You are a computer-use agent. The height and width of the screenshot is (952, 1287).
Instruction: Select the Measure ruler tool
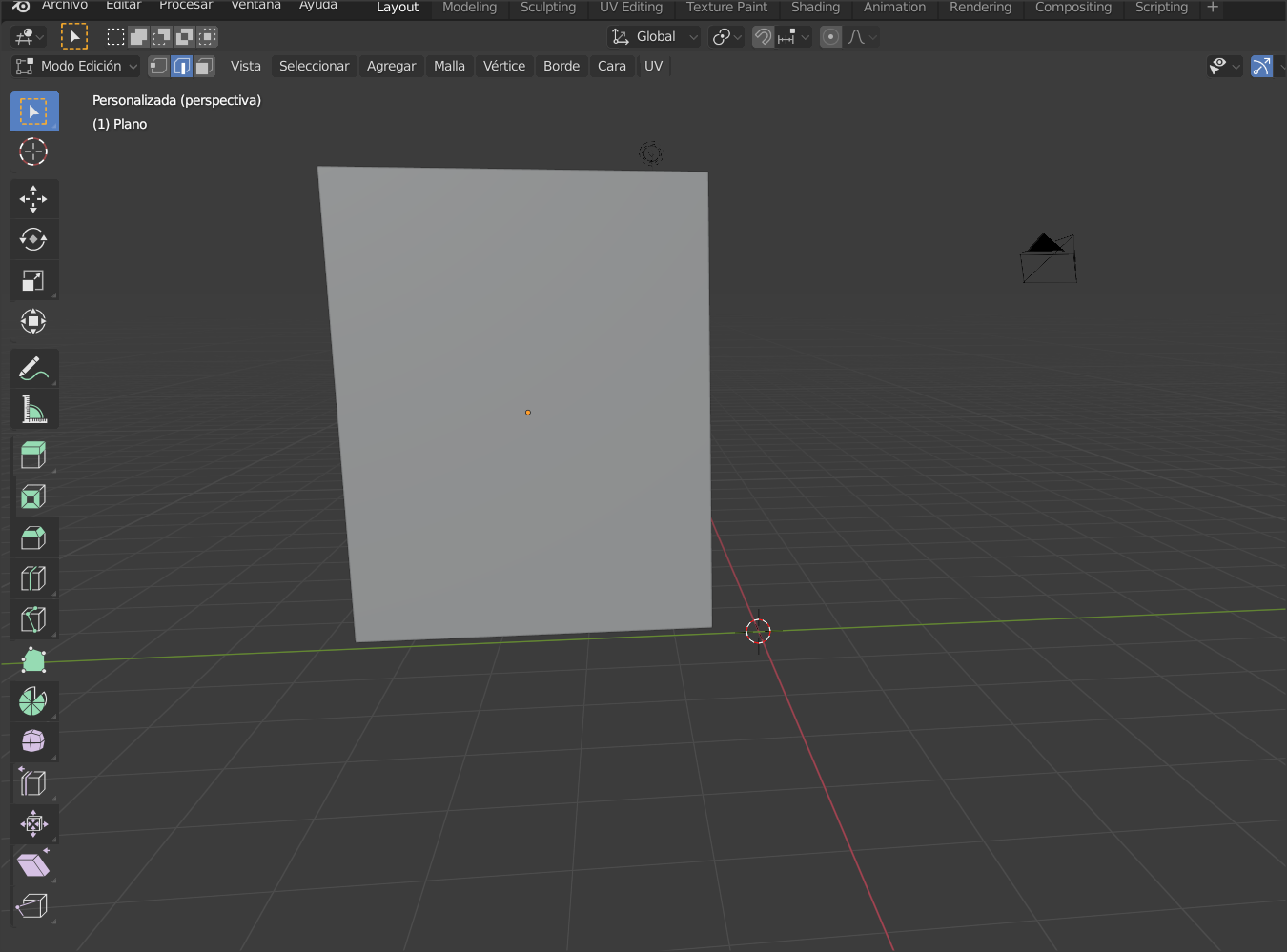click(x=34, y=410)
